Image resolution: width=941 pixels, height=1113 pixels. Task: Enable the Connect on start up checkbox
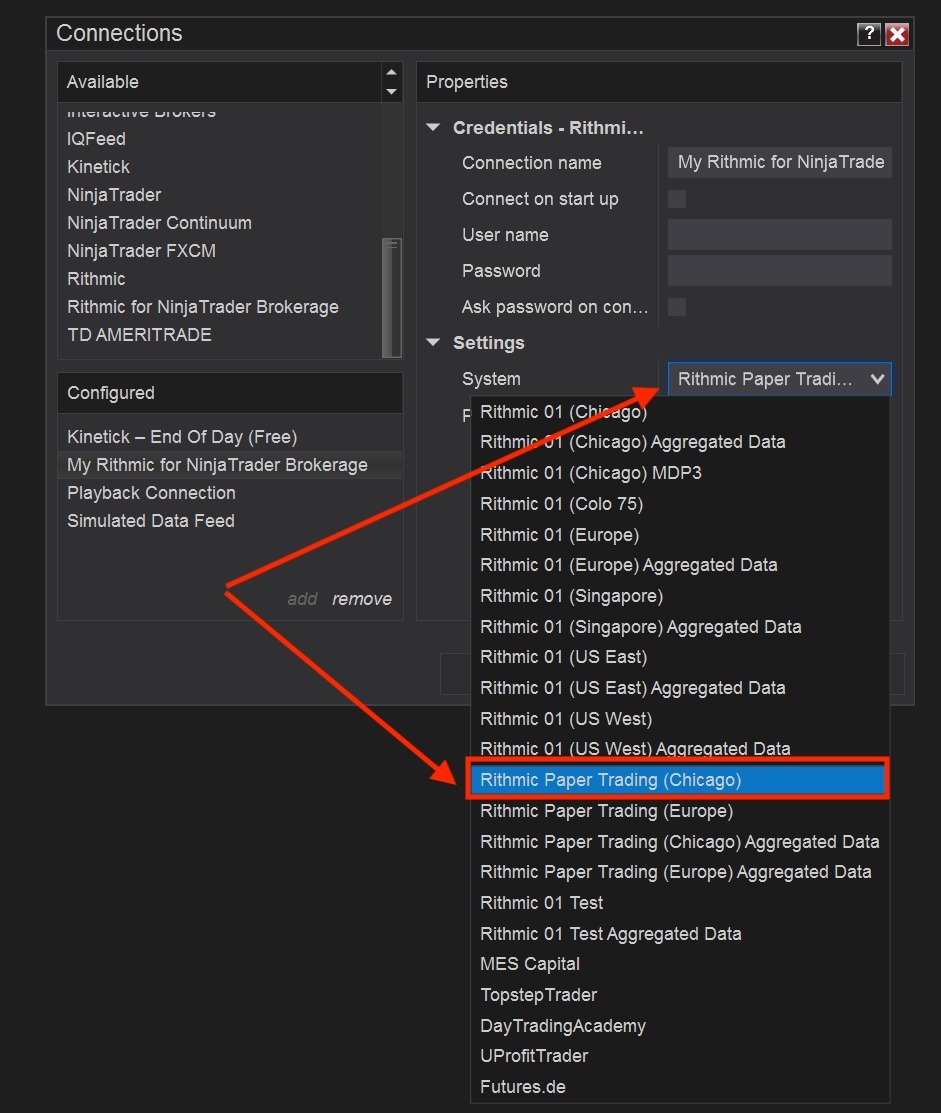click(x=677, y=199)
